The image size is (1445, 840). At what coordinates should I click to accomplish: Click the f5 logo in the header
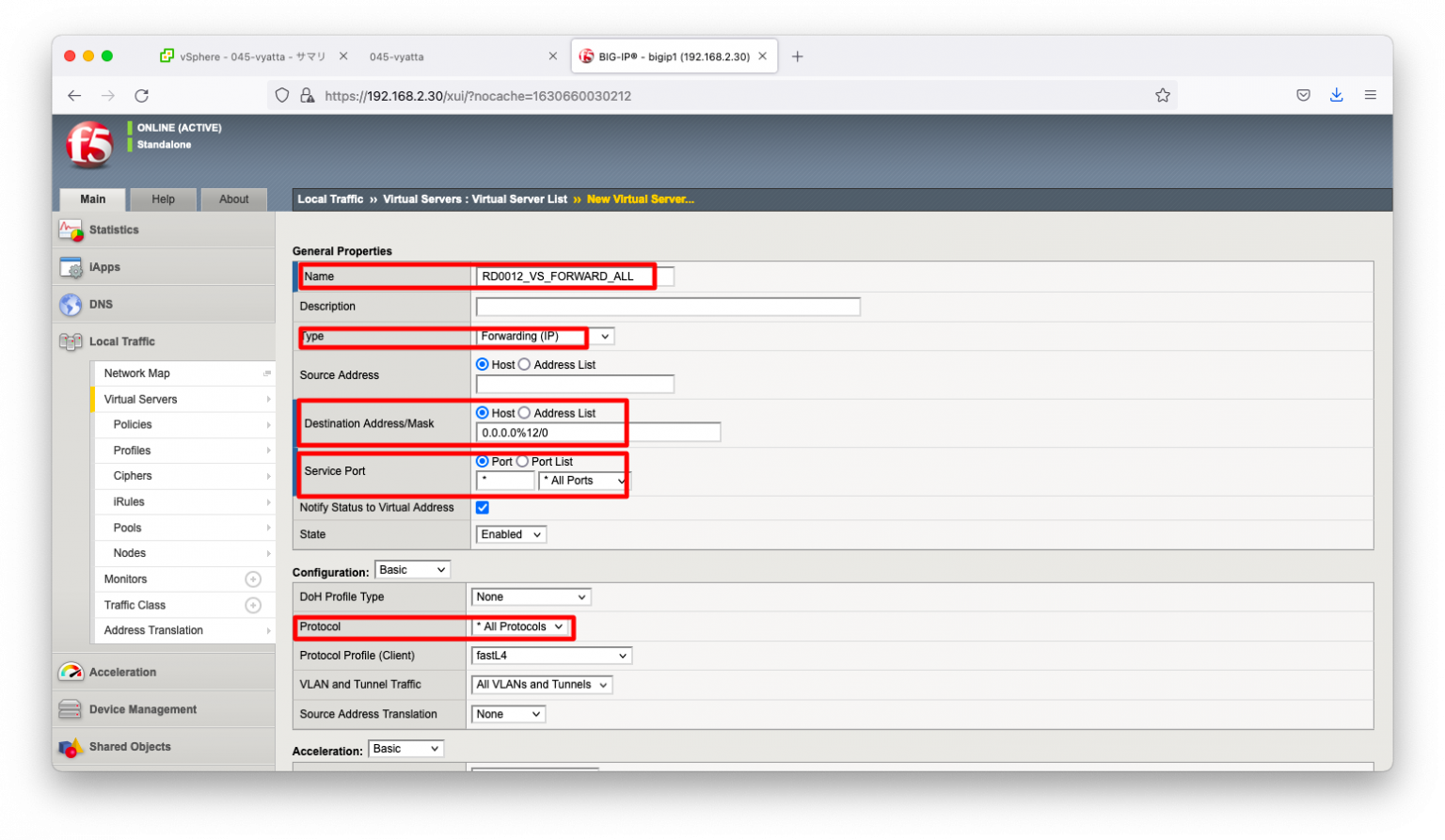(x=88, y=144)
